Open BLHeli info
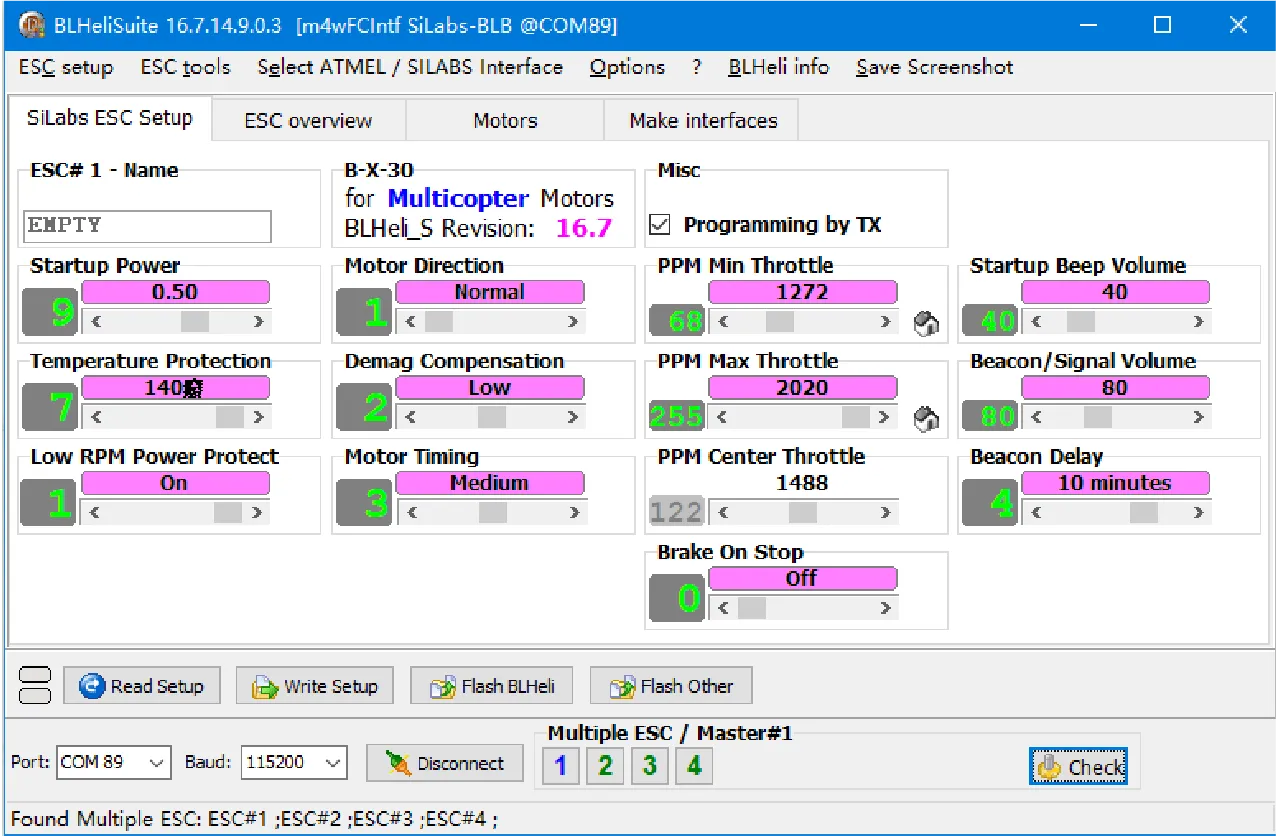 [x=778, y=67]
